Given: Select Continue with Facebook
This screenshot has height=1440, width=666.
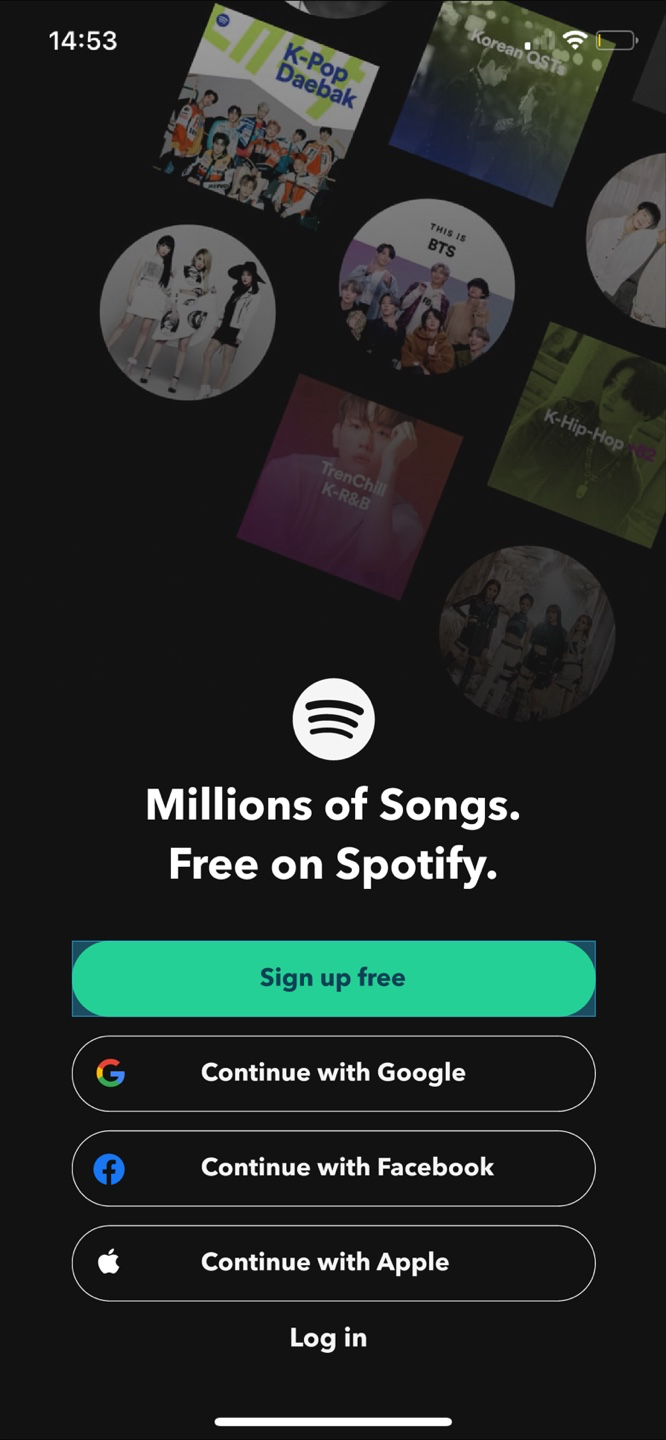Looking at the screenshot, I should (333, 1168).
